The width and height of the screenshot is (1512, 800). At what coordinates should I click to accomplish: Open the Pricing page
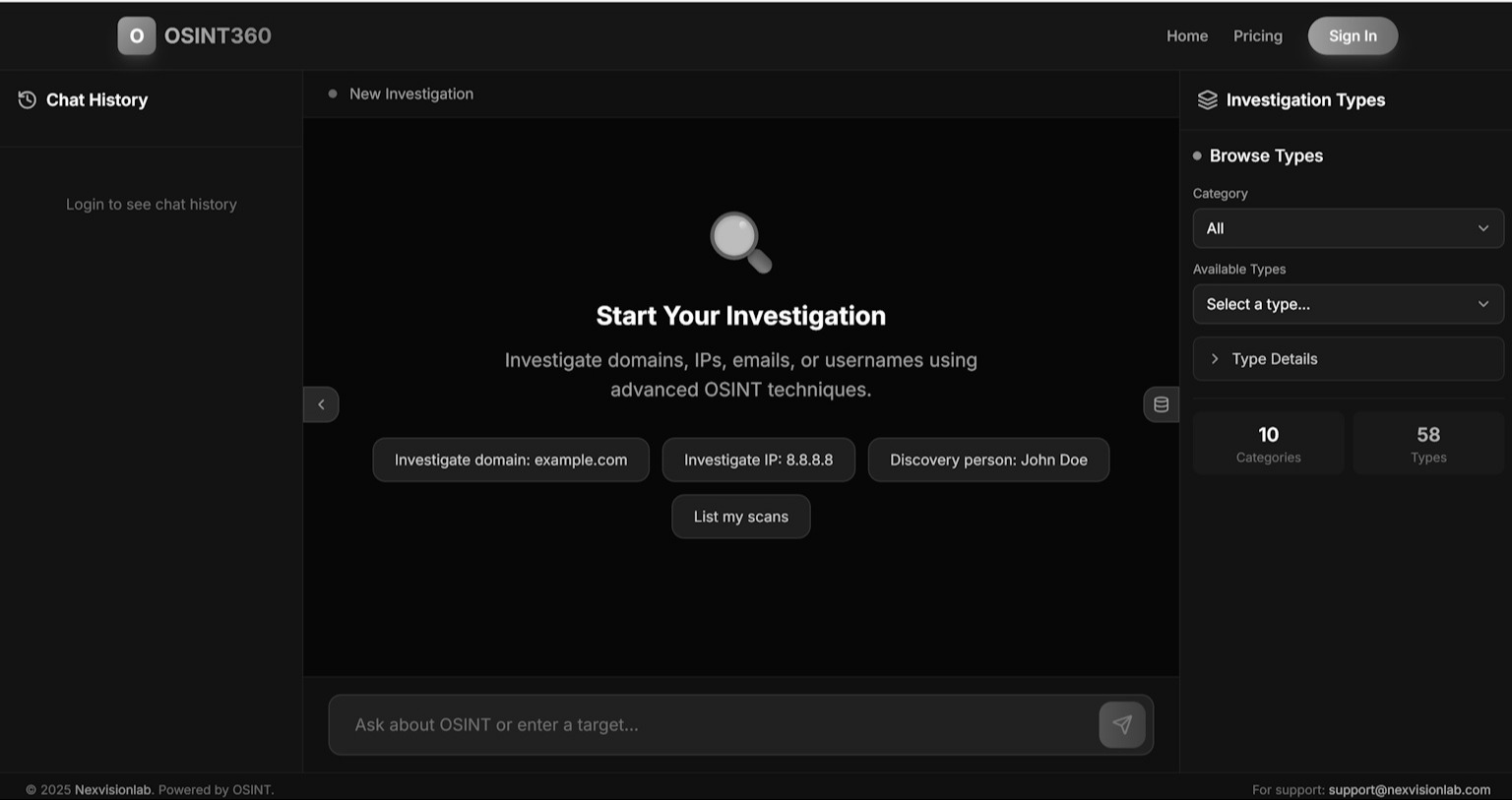pos(1257,36)
